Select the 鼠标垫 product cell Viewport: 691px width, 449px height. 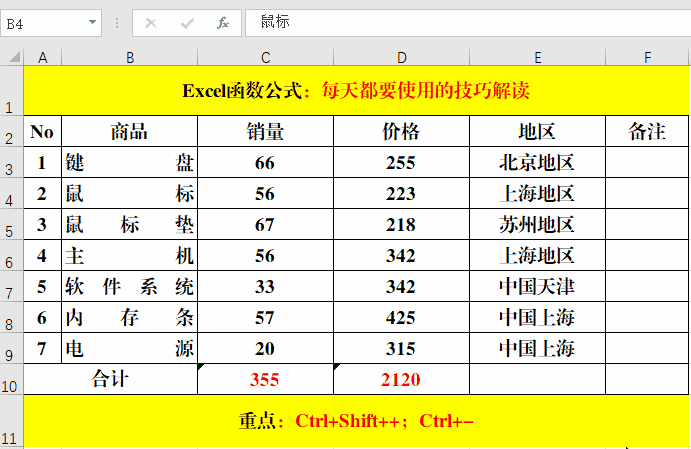tap(130, 224)
